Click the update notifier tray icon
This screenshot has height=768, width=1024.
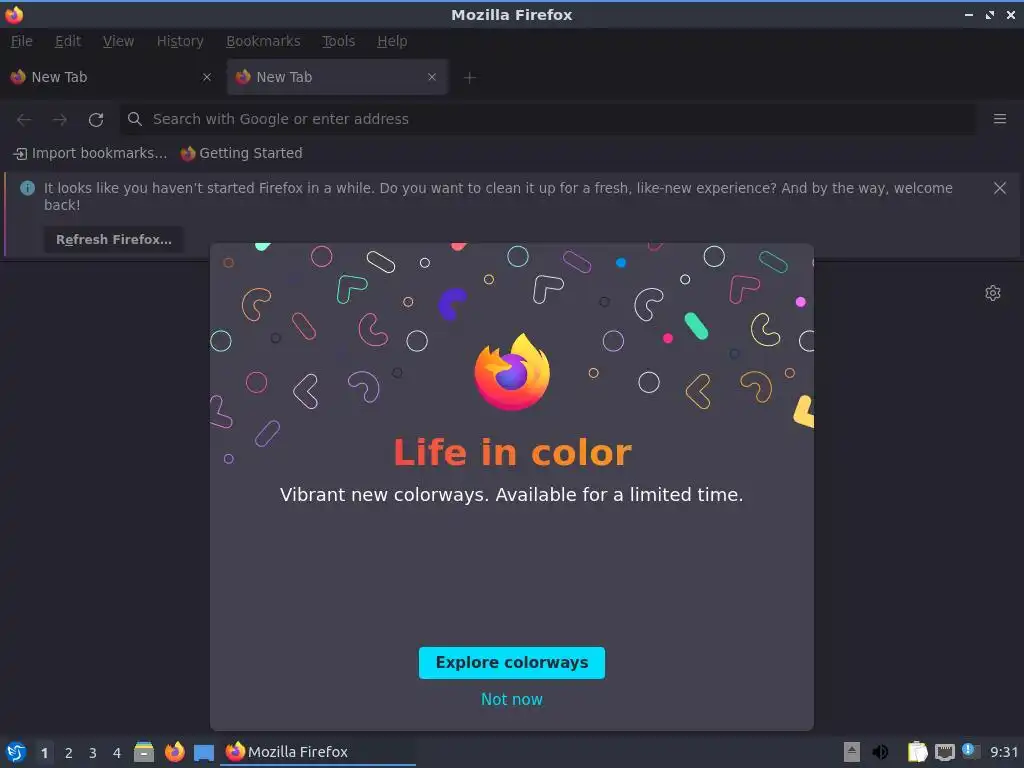(970, 751)
